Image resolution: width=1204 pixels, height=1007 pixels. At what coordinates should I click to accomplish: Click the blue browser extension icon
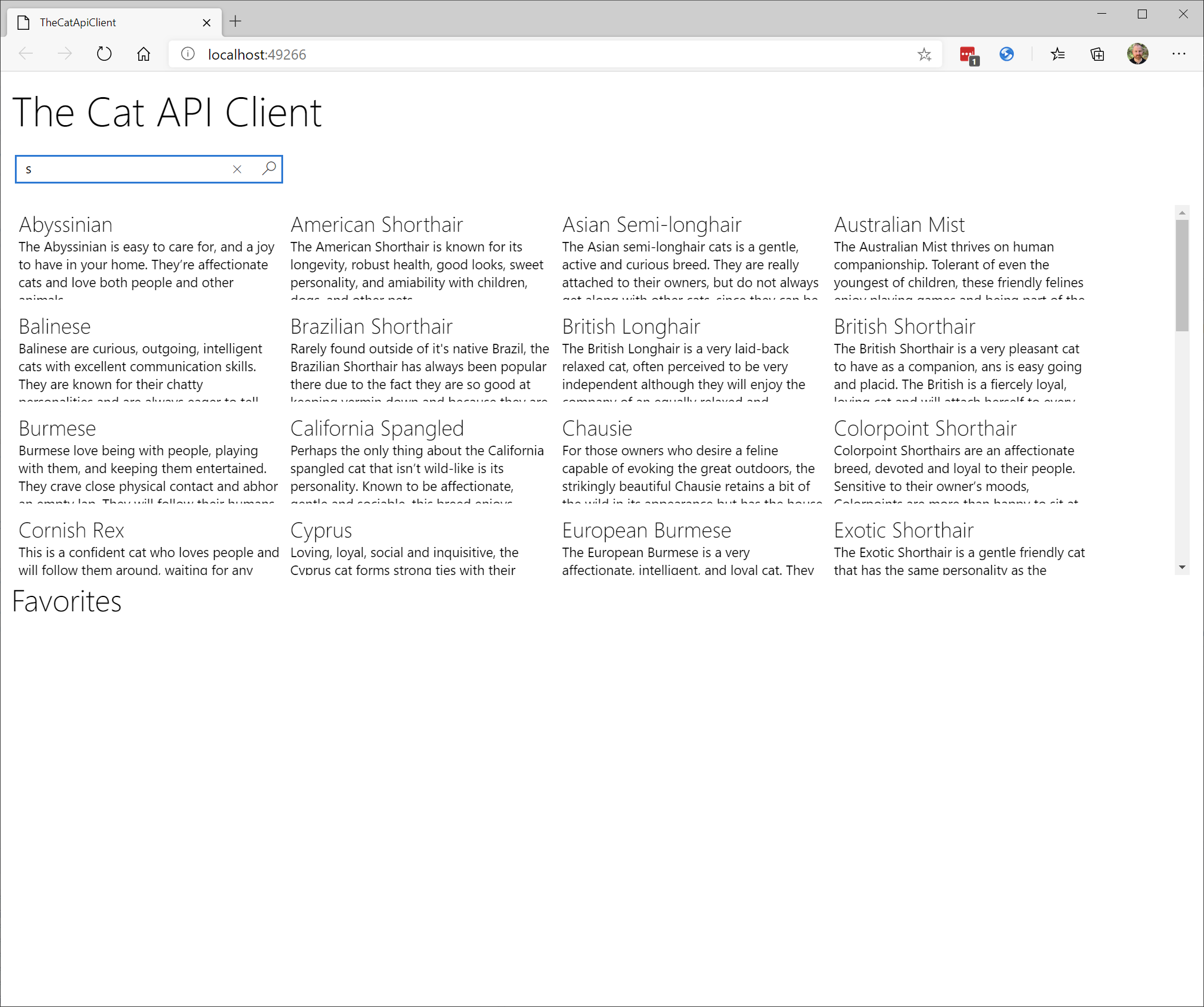coord(1007,54)
